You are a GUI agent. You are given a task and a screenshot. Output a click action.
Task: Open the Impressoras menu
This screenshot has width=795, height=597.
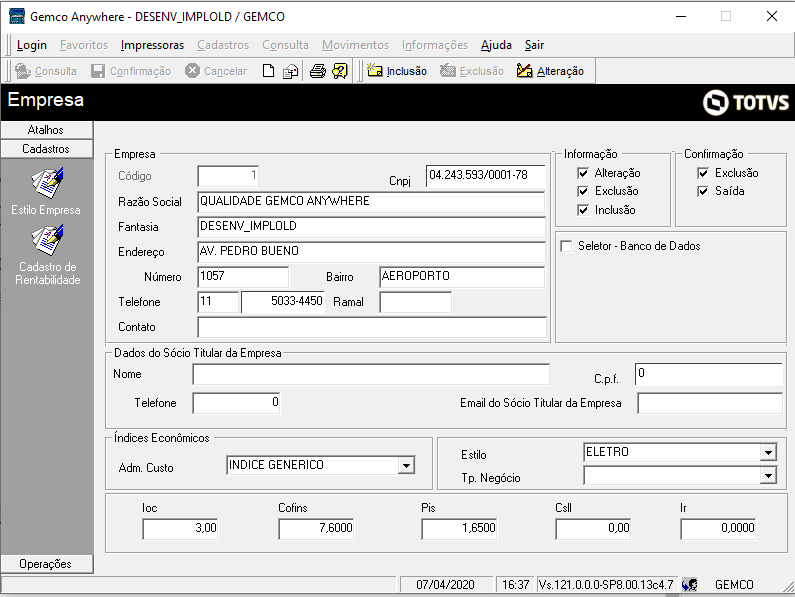pyautogui.click(x=152, y=45)
